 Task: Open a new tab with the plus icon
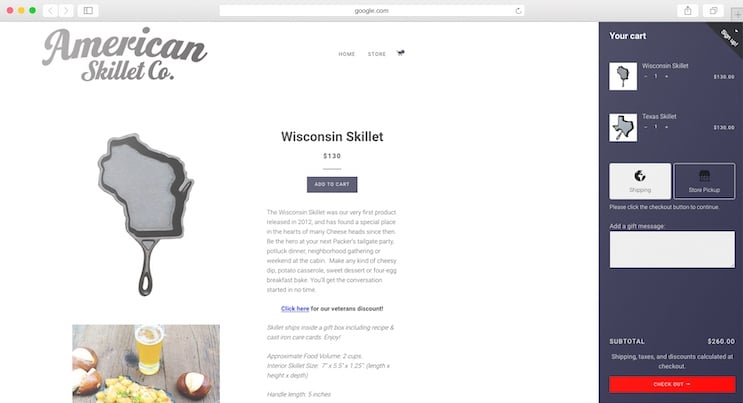[x=737, y=14]
